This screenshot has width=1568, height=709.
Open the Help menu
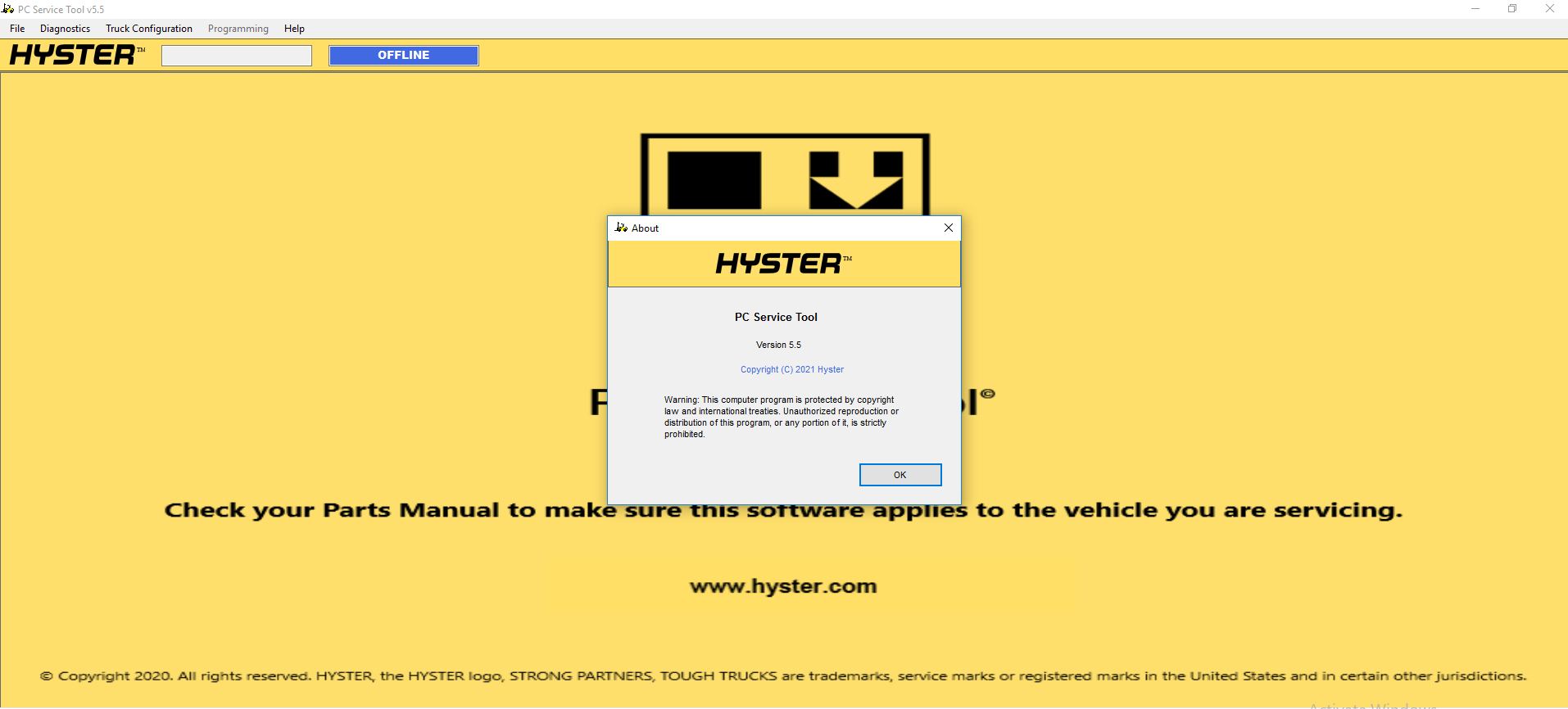[294, 29]
